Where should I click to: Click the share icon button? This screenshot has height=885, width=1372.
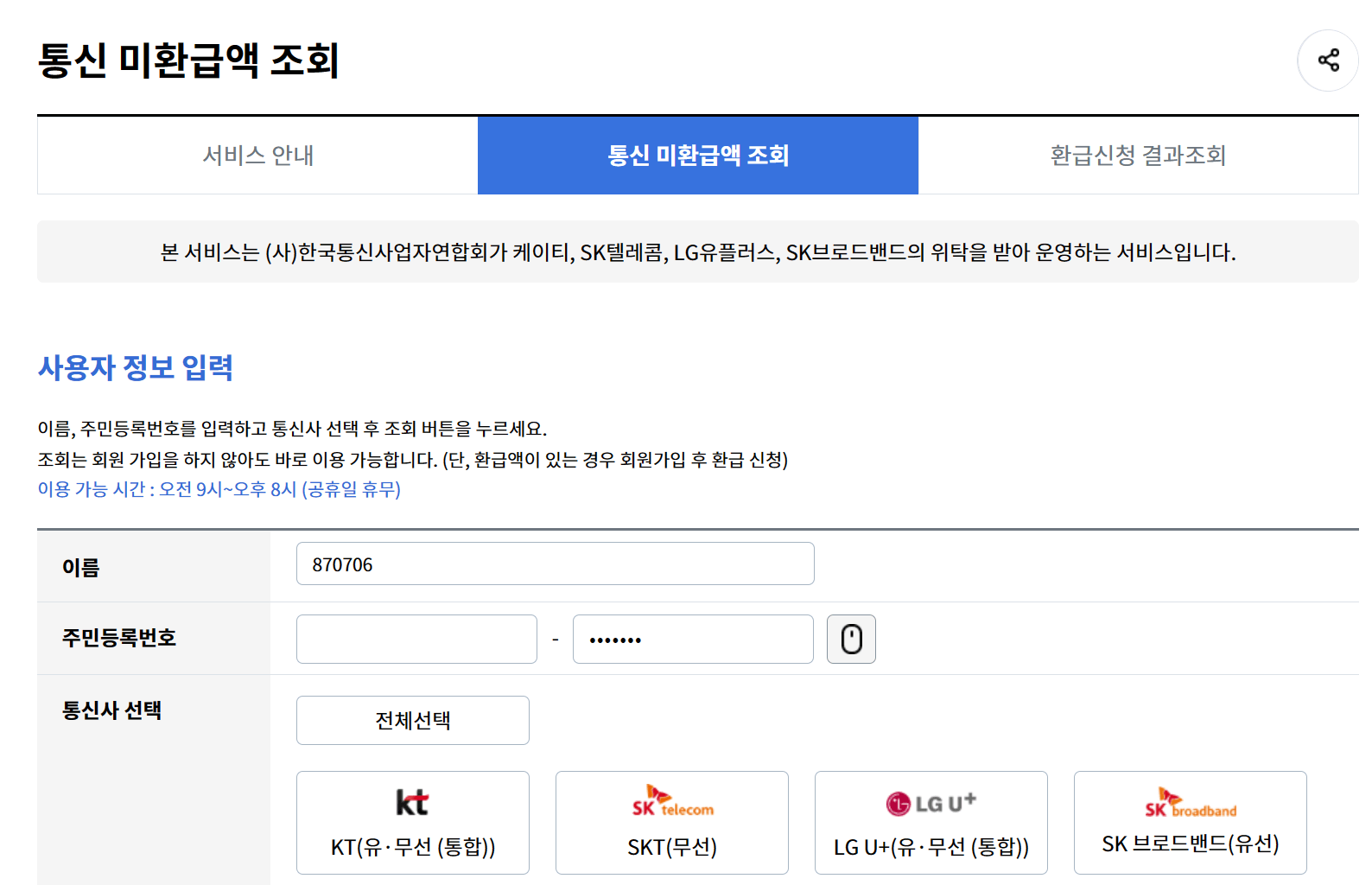pos(1328,60)
